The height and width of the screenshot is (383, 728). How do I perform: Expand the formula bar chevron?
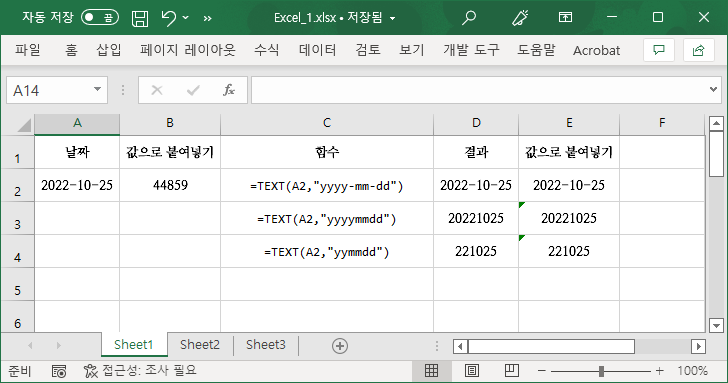[x=714, y=90]
